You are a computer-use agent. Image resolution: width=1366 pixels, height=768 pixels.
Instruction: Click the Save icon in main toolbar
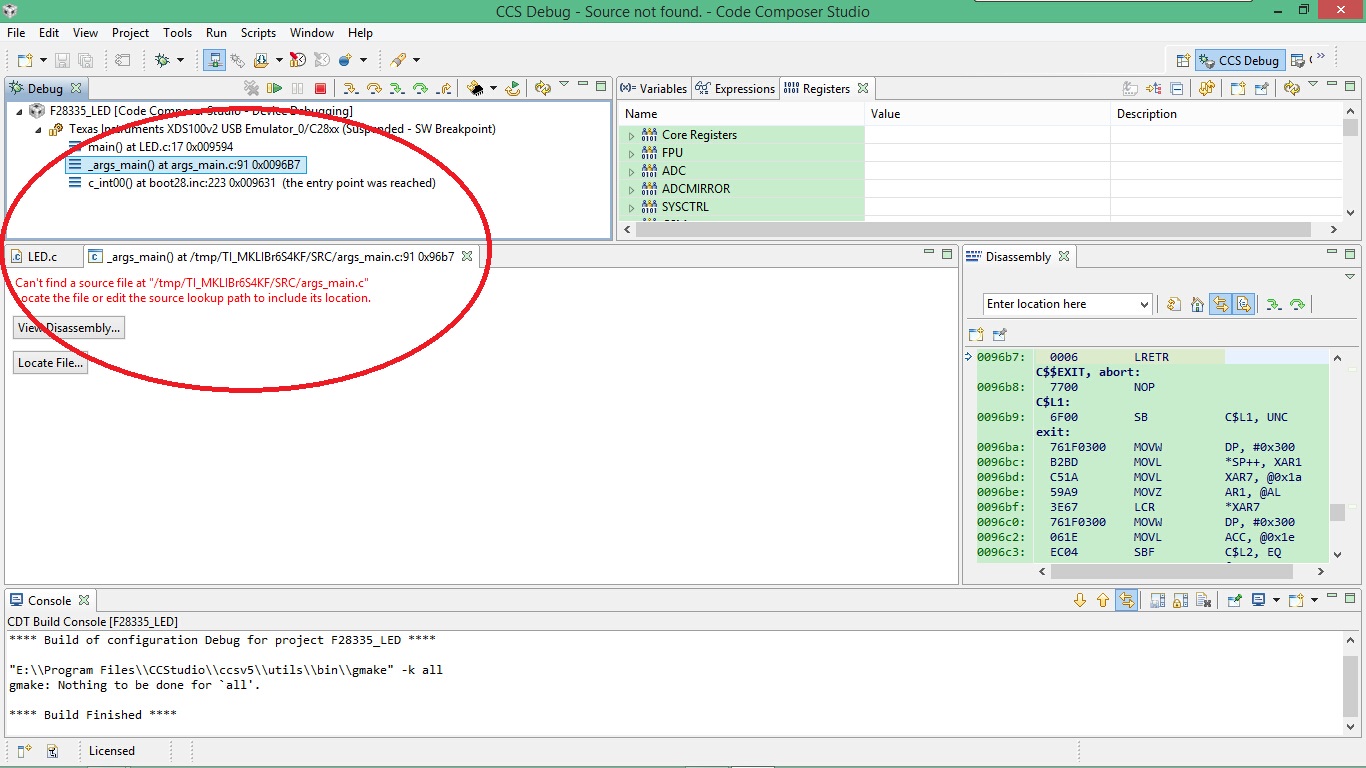[62, 60]
